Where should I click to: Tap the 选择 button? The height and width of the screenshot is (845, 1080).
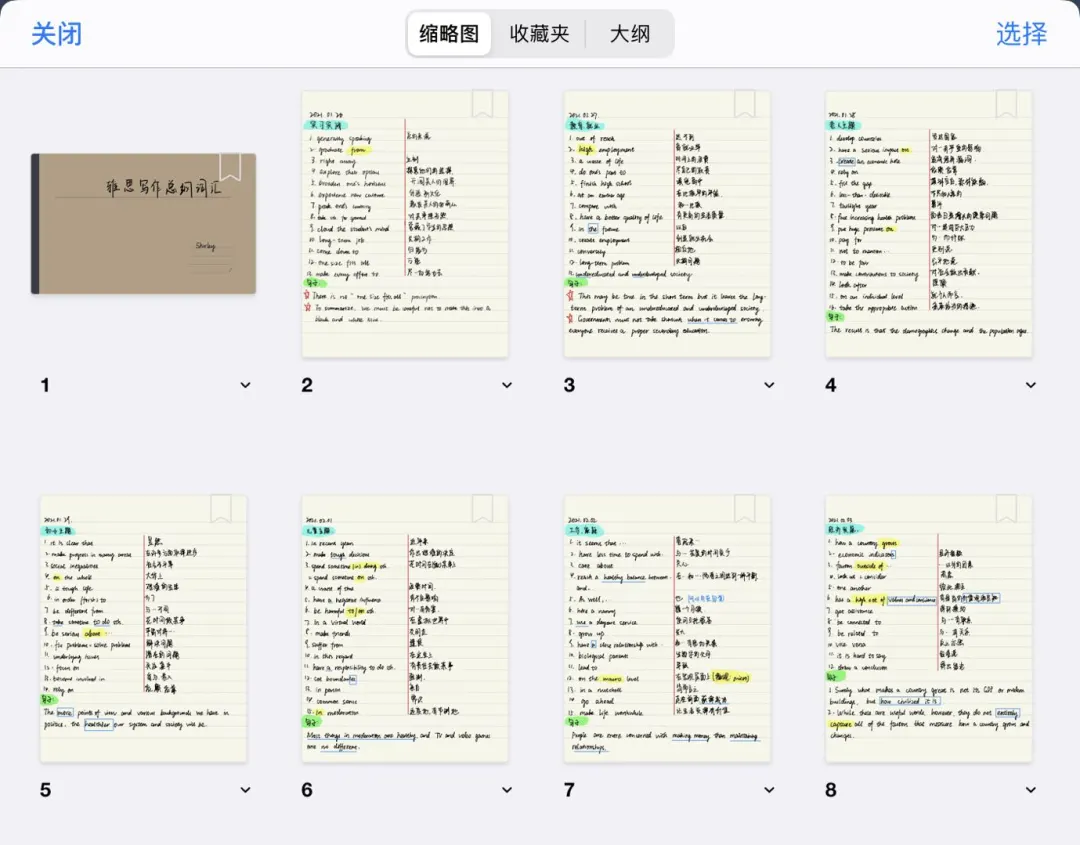[1021, 34]
